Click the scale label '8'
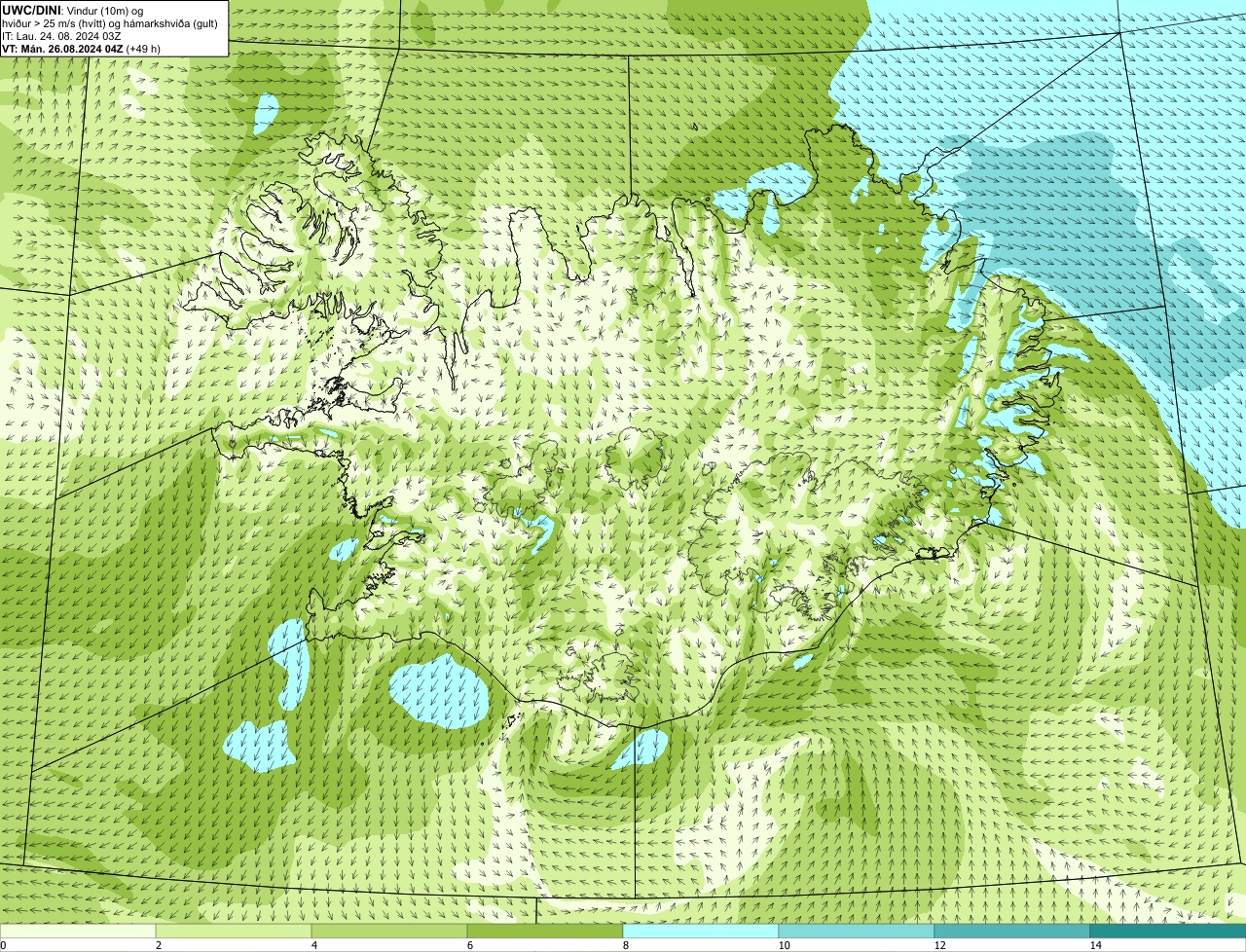 [625, 945]
